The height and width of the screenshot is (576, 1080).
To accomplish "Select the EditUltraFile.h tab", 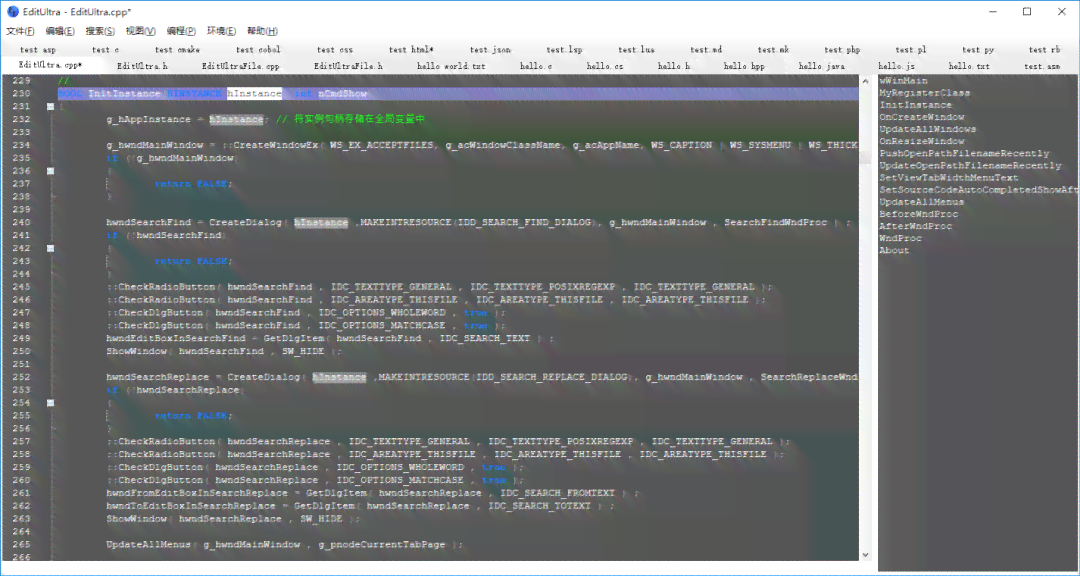I will (349, 66).
